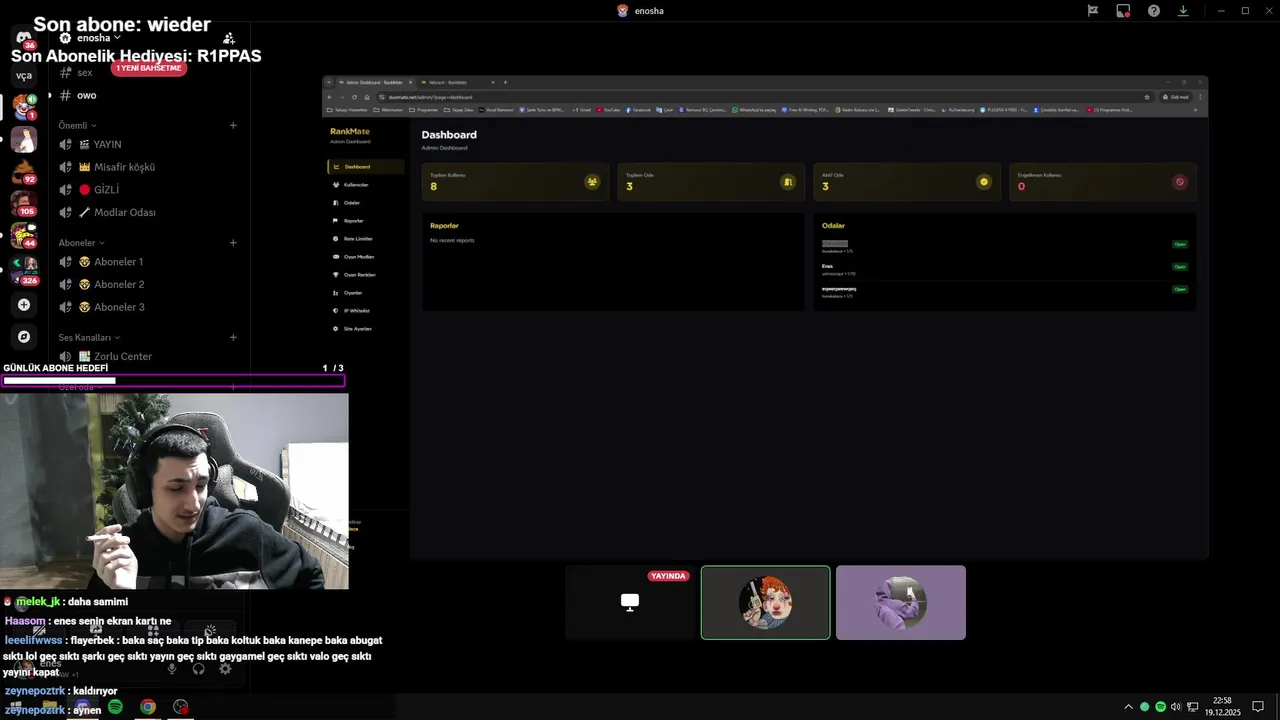Toggle microphone mute in the user panel

pos(172,668)
